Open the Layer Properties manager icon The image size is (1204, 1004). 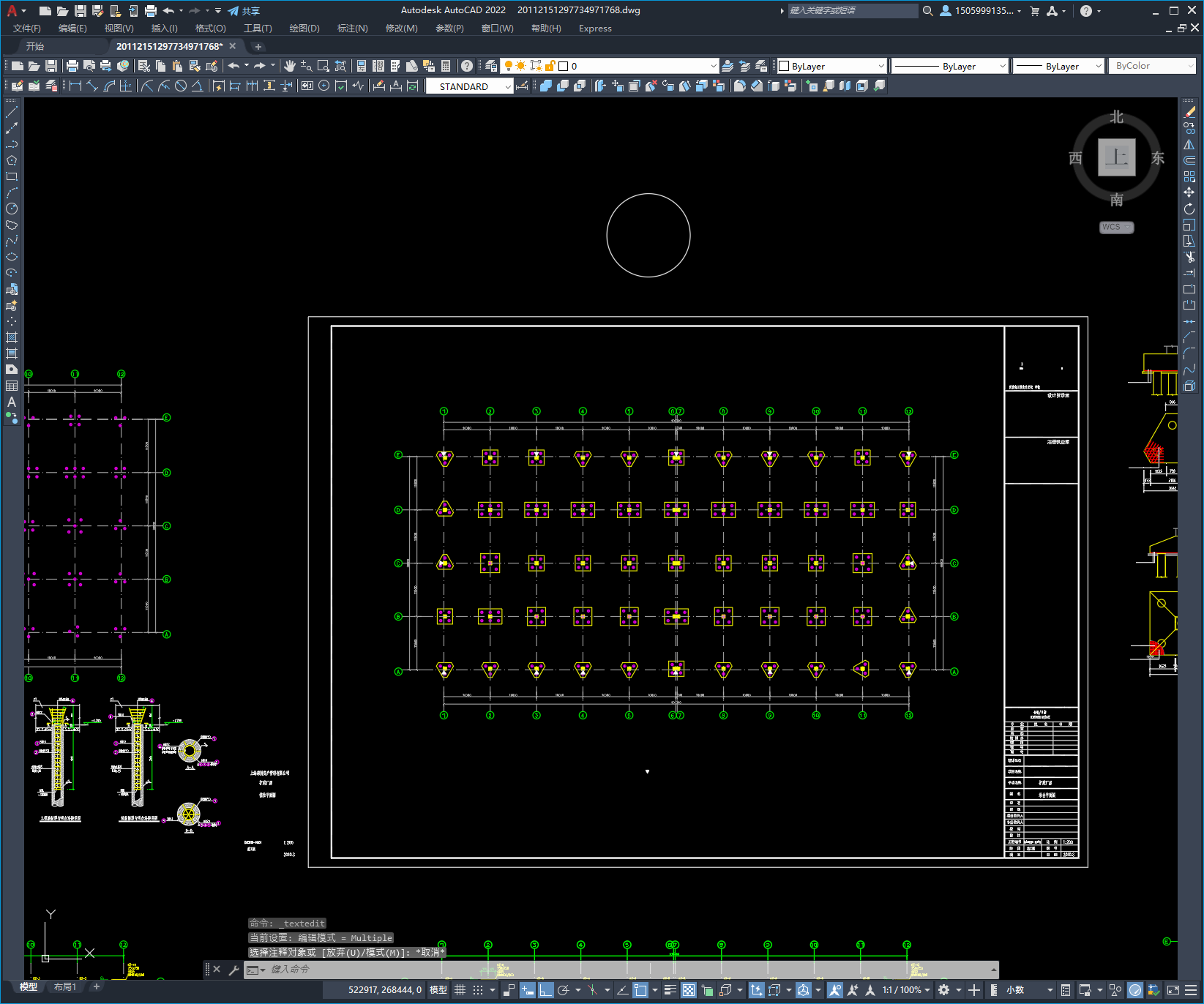coord(491,66)
